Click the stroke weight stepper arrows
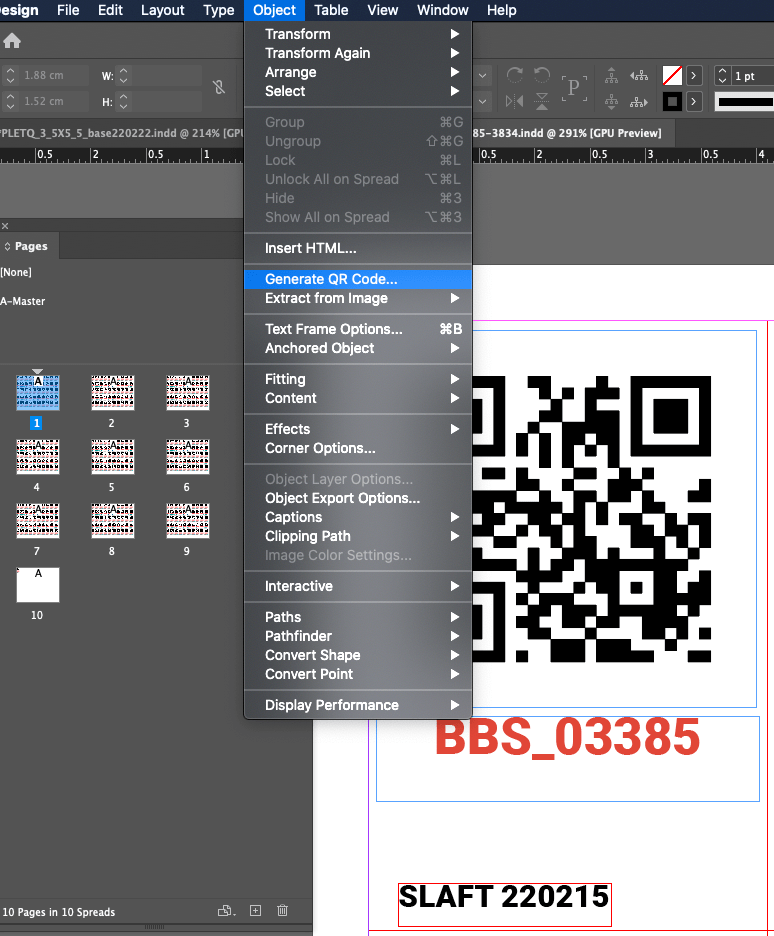Image resolution: width=774 pixels, height=936 pixels. pos(723,76)
